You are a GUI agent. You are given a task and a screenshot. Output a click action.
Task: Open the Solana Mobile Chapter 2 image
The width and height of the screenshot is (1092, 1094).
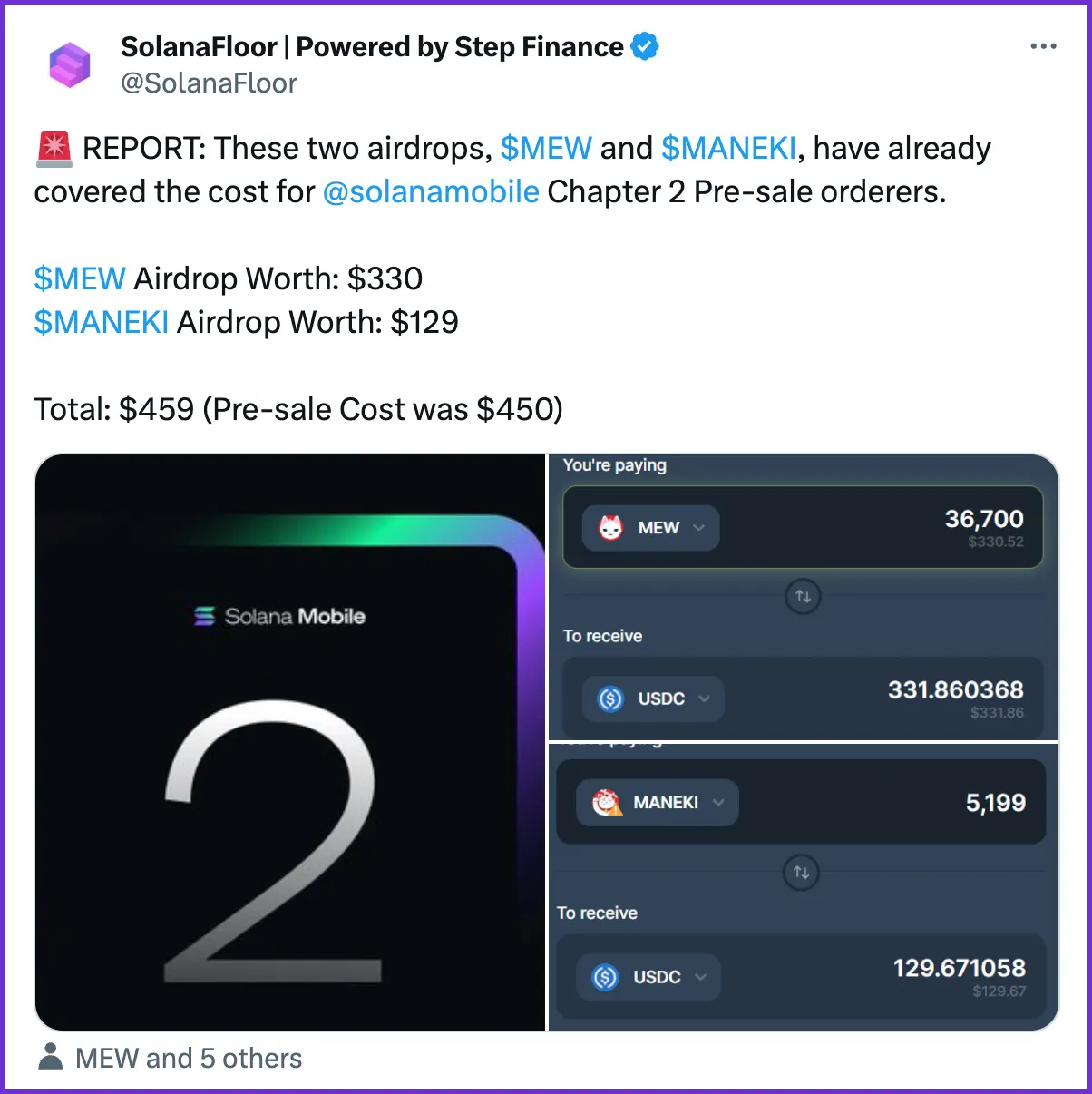point(290,742)
